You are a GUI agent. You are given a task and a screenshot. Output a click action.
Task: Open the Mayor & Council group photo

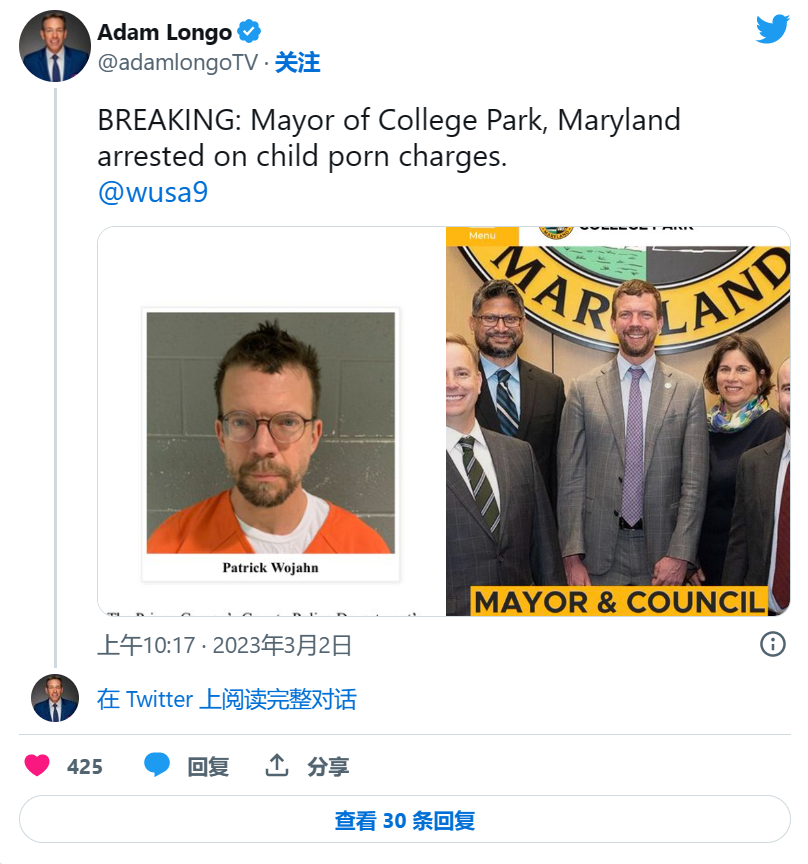618,422
